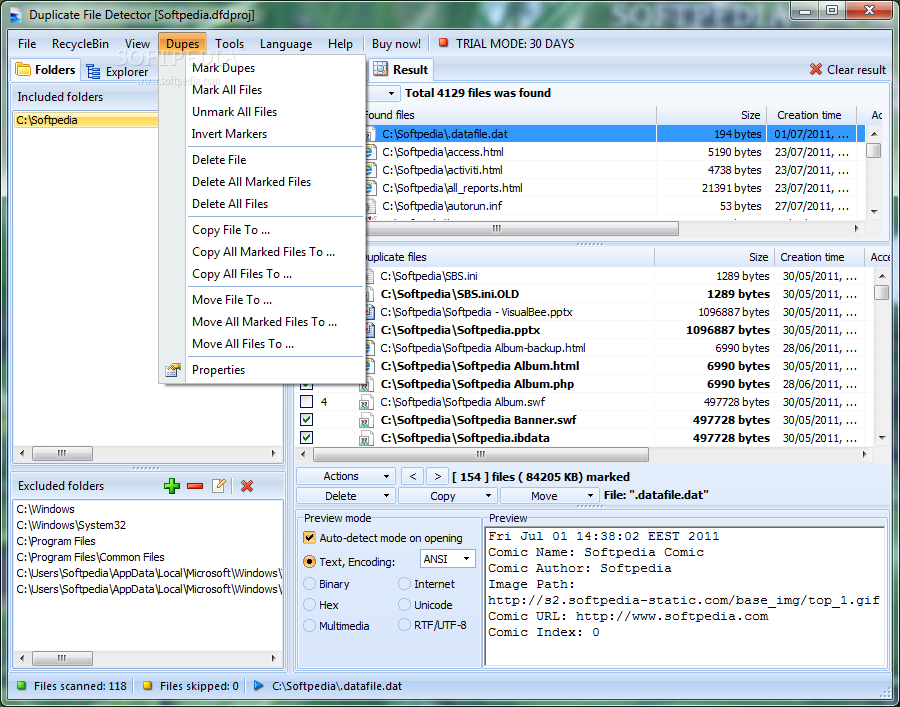Viewport: 900px width, 707px height.
Task: Click the next (>) navigation button
Action: tap(438, 476)
